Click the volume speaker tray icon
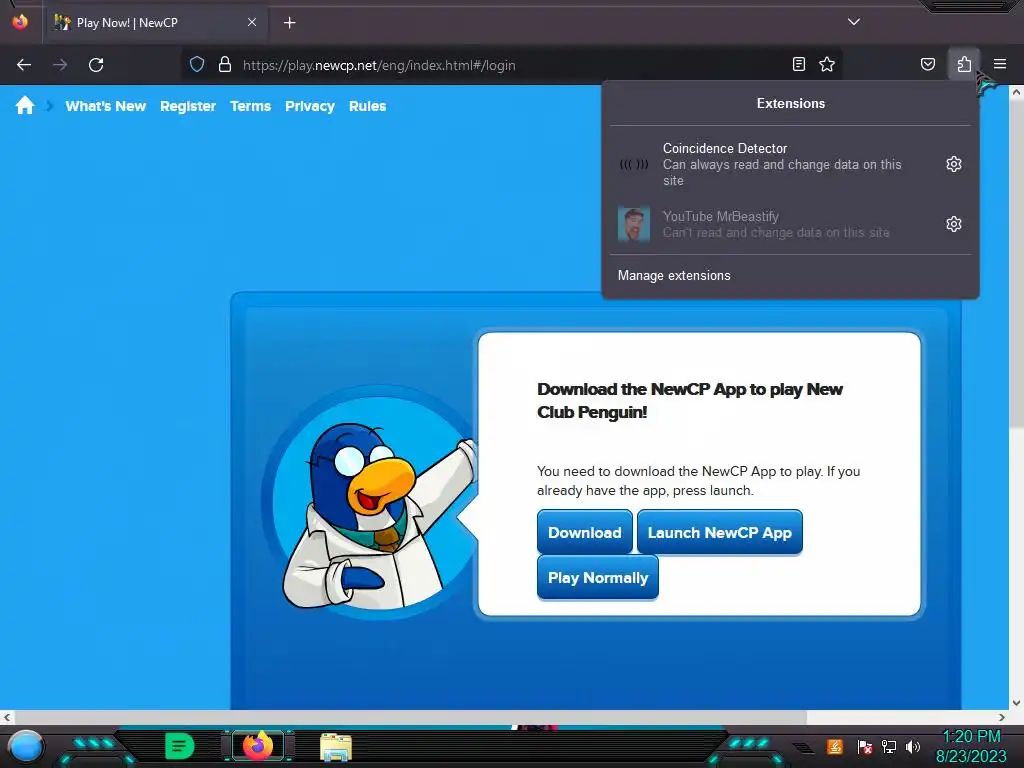This screenshot has height=768, width=1024. tap(913, 746)
